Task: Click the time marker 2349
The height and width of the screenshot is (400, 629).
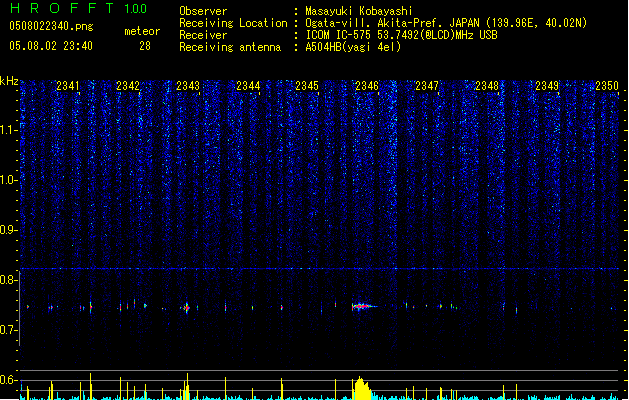Action: [547, 85]
